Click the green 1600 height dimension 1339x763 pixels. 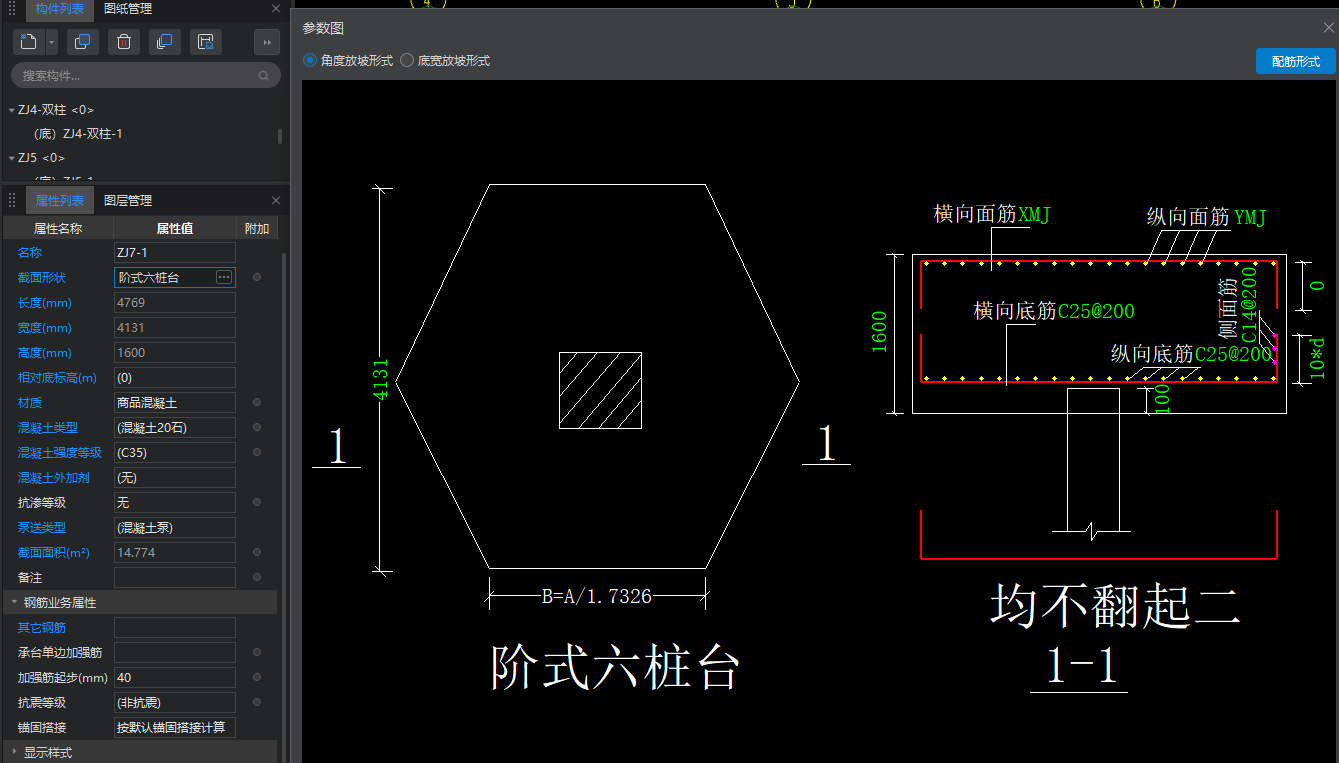tap(879, 331)
